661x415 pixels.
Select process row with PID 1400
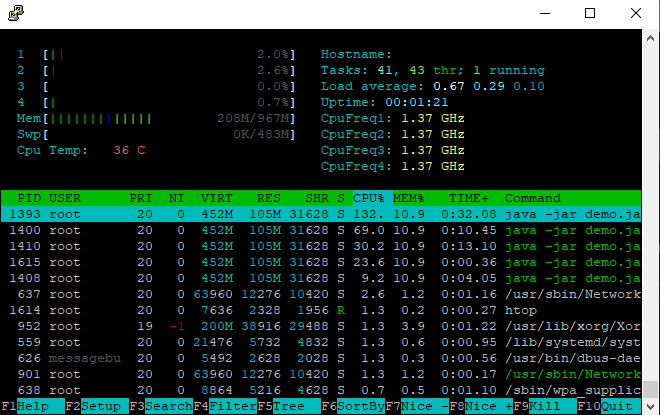click(x=321, y=230)
